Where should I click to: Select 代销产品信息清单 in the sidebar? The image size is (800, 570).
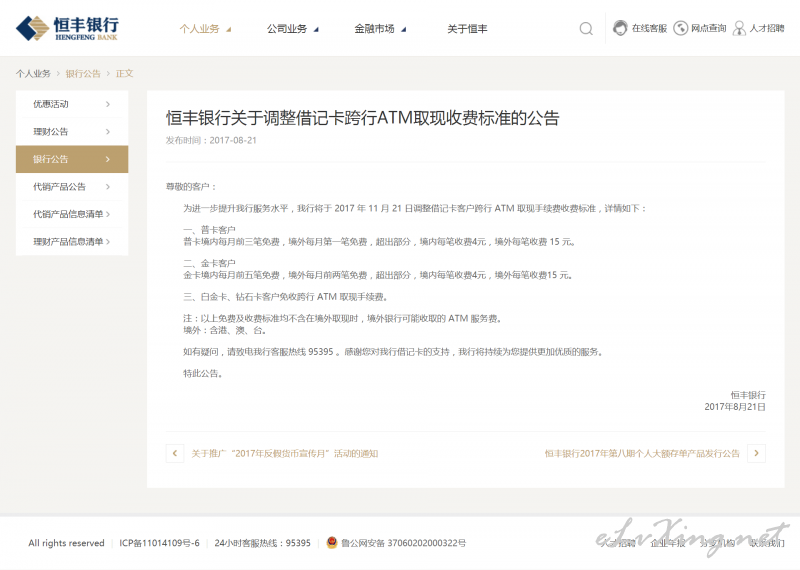click(x=72, y=214)
